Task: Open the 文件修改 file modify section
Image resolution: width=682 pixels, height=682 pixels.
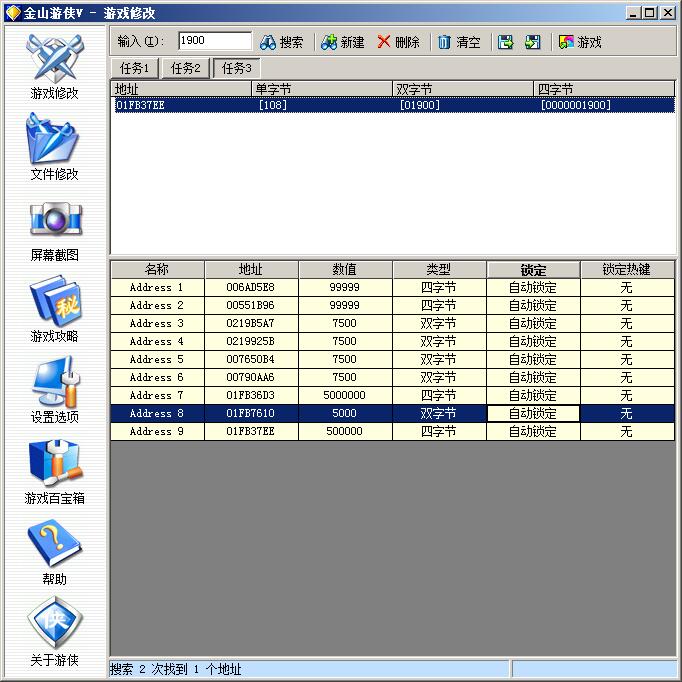Action: coord(54,148)
